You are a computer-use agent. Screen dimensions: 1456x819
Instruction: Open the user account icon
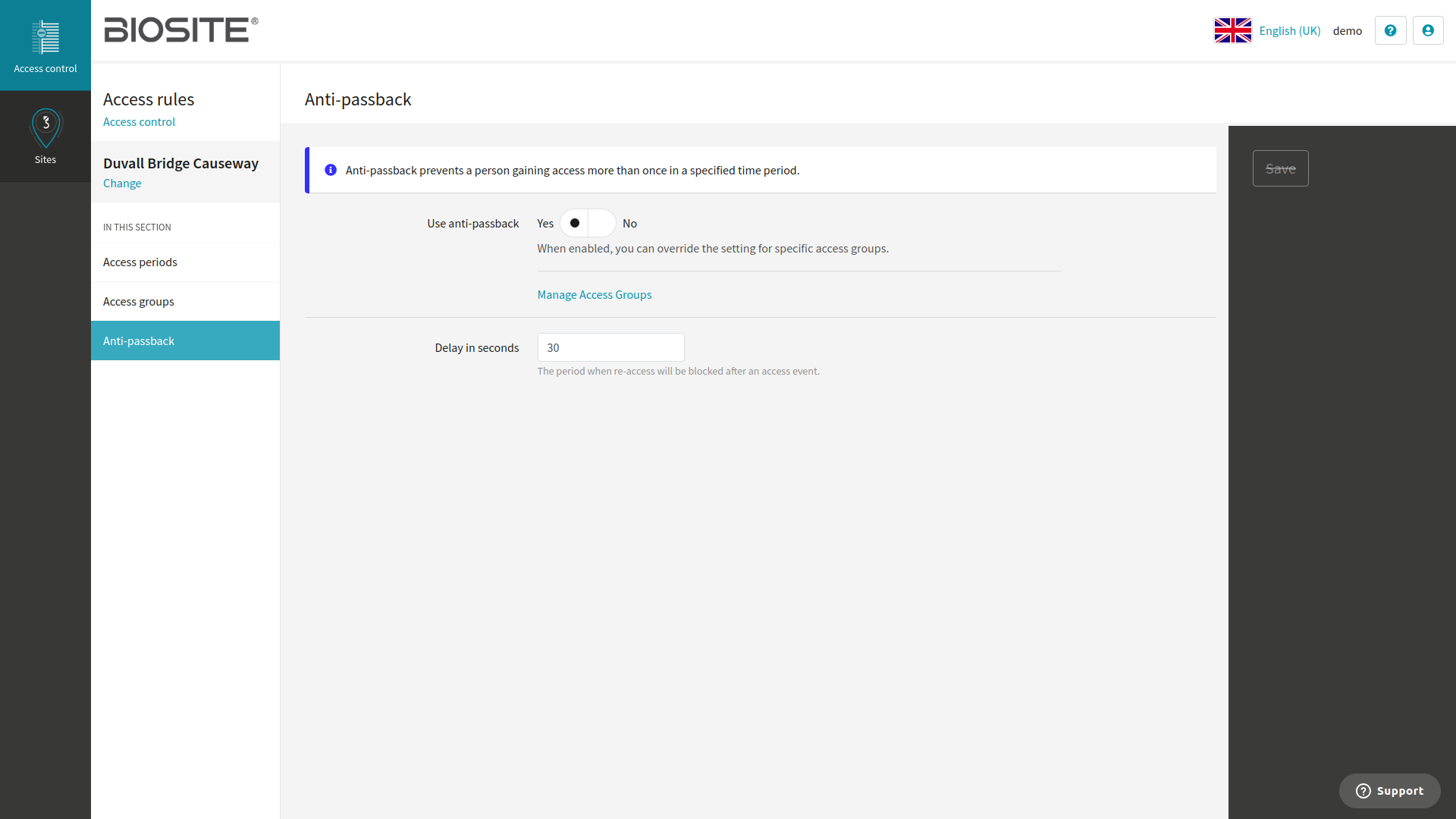1428,30
